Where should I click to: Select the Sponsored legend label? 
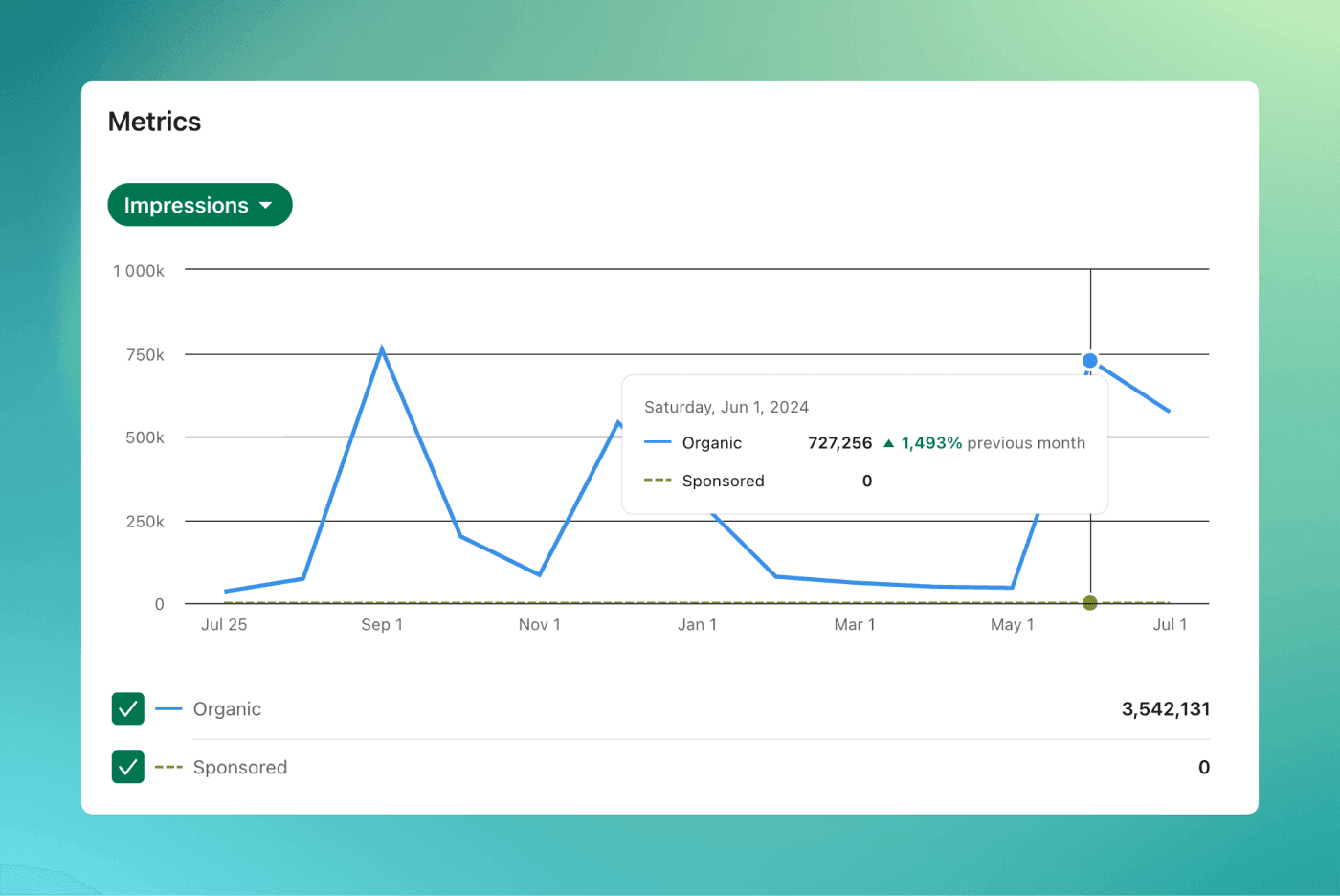point(239,767)
